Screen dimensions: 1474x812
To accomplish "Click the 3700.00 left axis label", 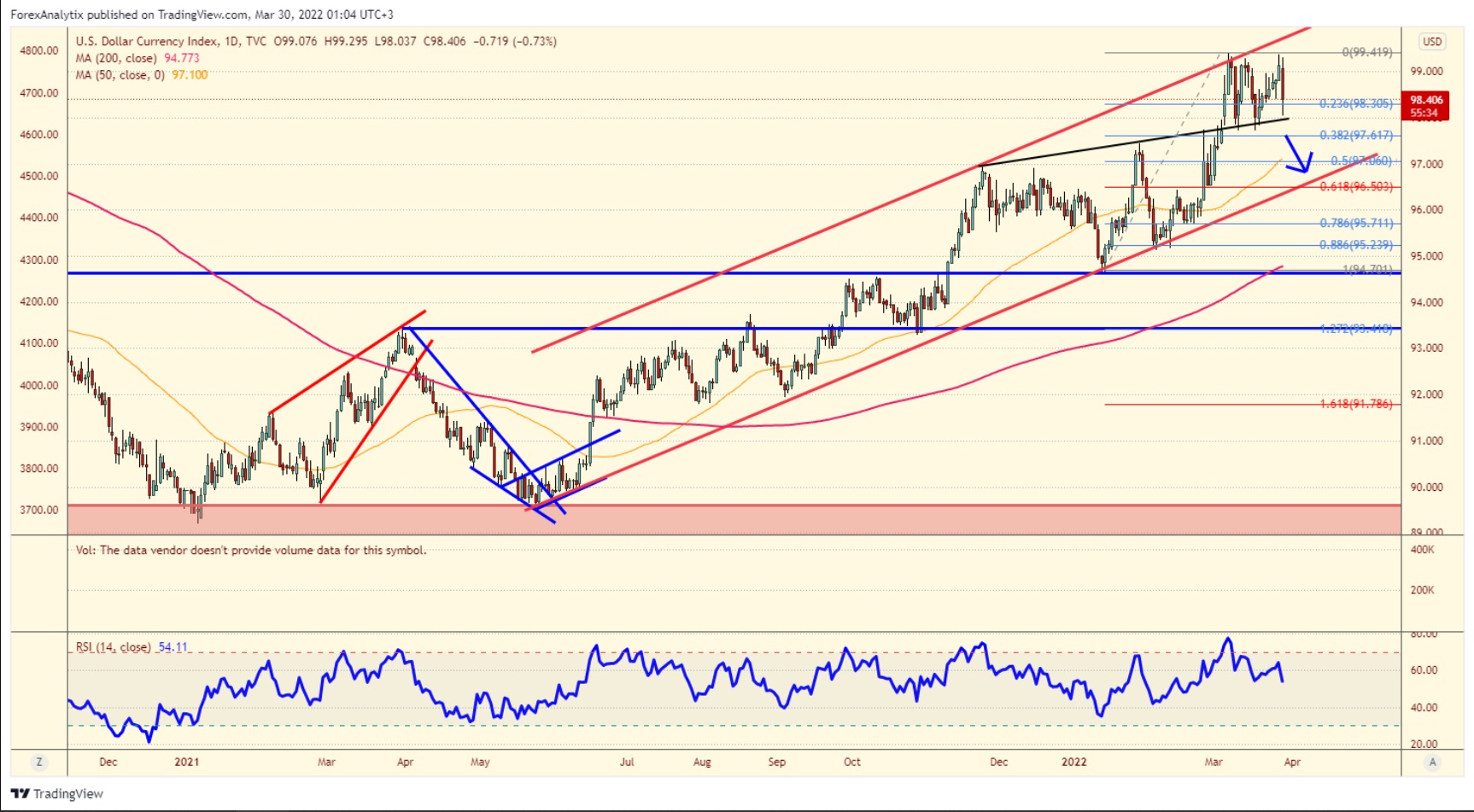I will (x=39, y=510).
